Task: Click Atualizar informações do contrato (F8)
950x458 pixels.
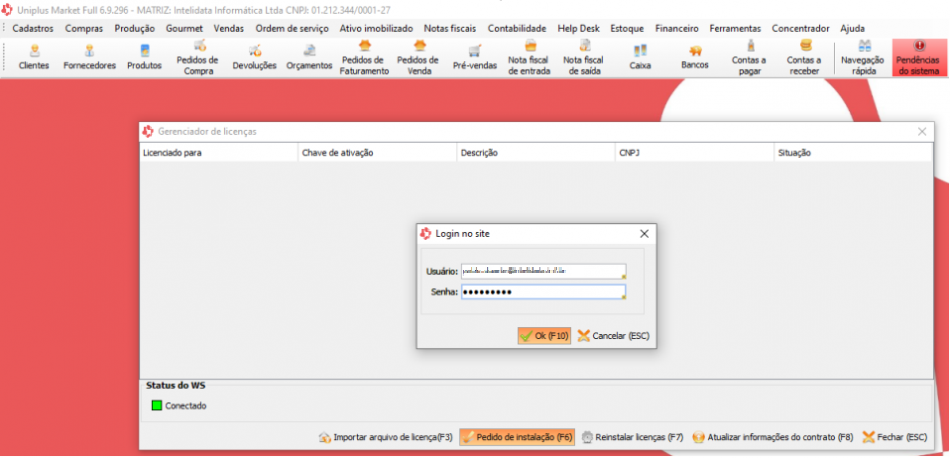Action: (773, 437)
